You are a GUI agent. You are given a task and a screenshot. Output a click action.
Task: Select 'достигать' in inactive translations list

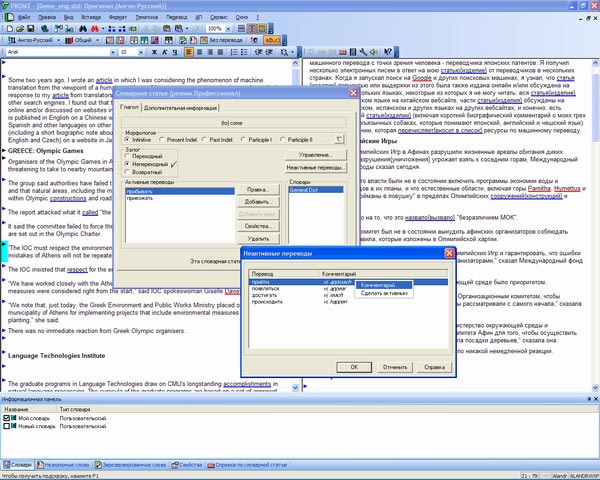tap(264, 295)
